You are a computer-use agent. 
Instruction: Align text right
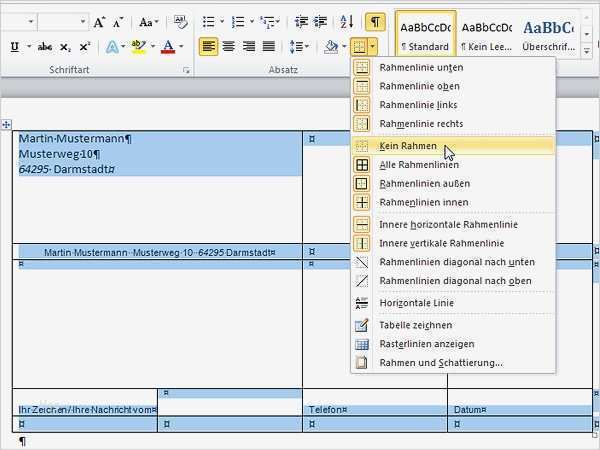pos(249,47)
